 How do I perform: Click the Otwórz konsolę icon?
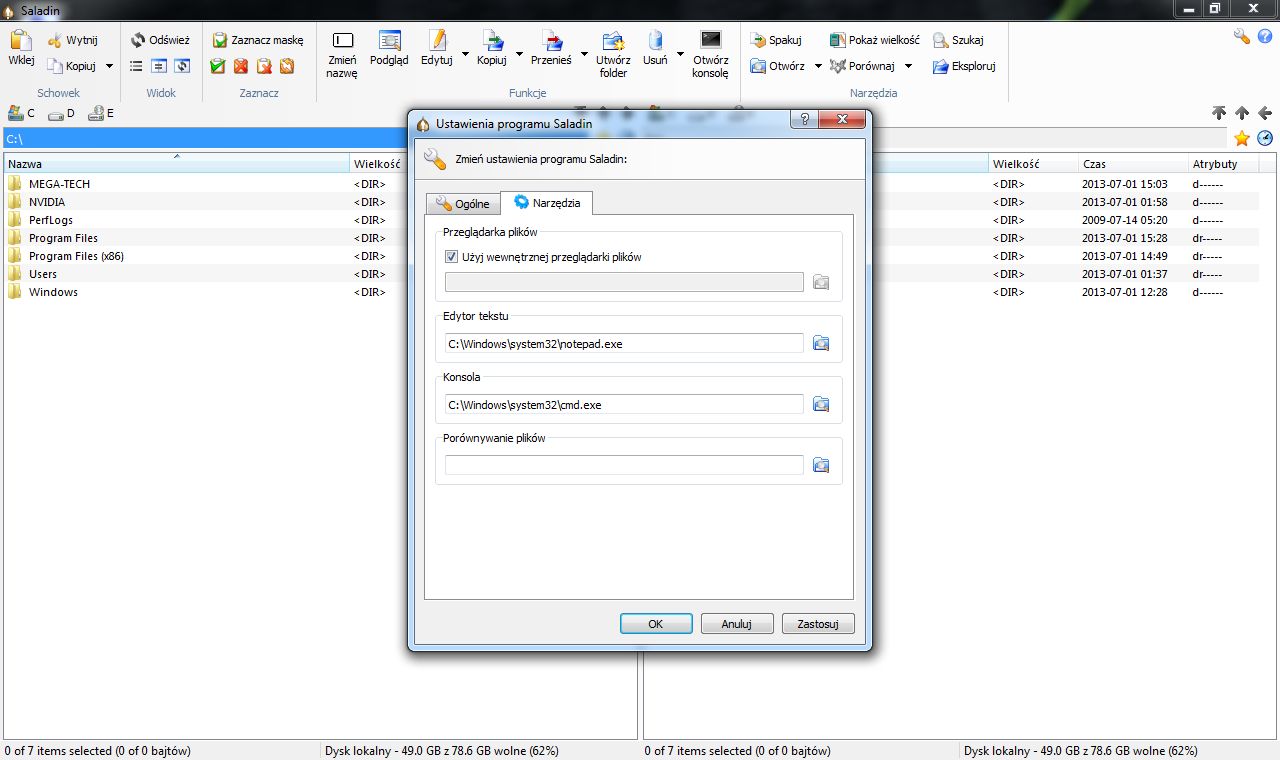coord(711,40)
